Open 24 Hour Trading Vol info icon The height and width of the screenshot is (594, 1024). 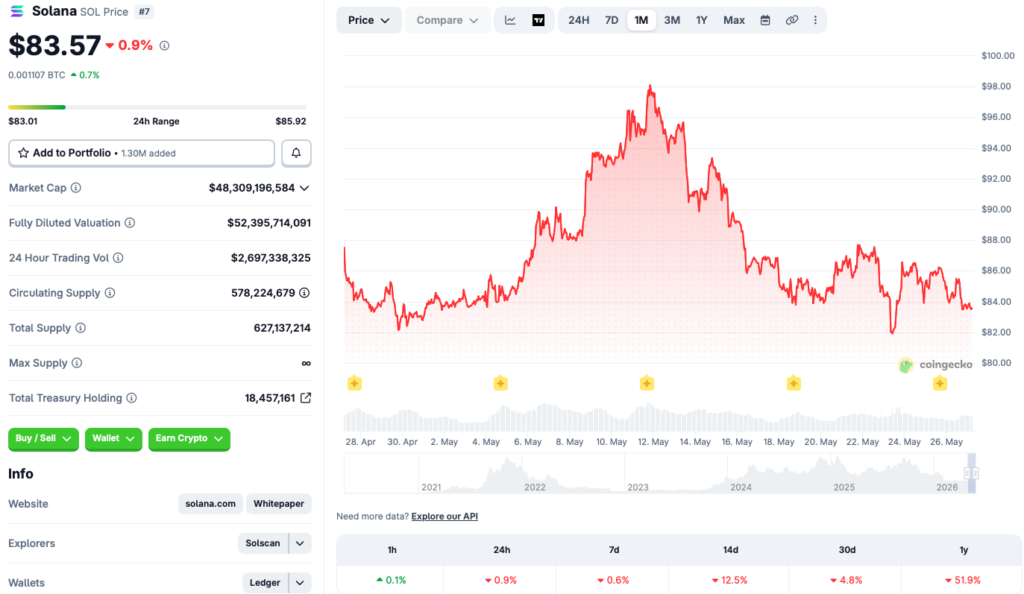click(118, 258)
